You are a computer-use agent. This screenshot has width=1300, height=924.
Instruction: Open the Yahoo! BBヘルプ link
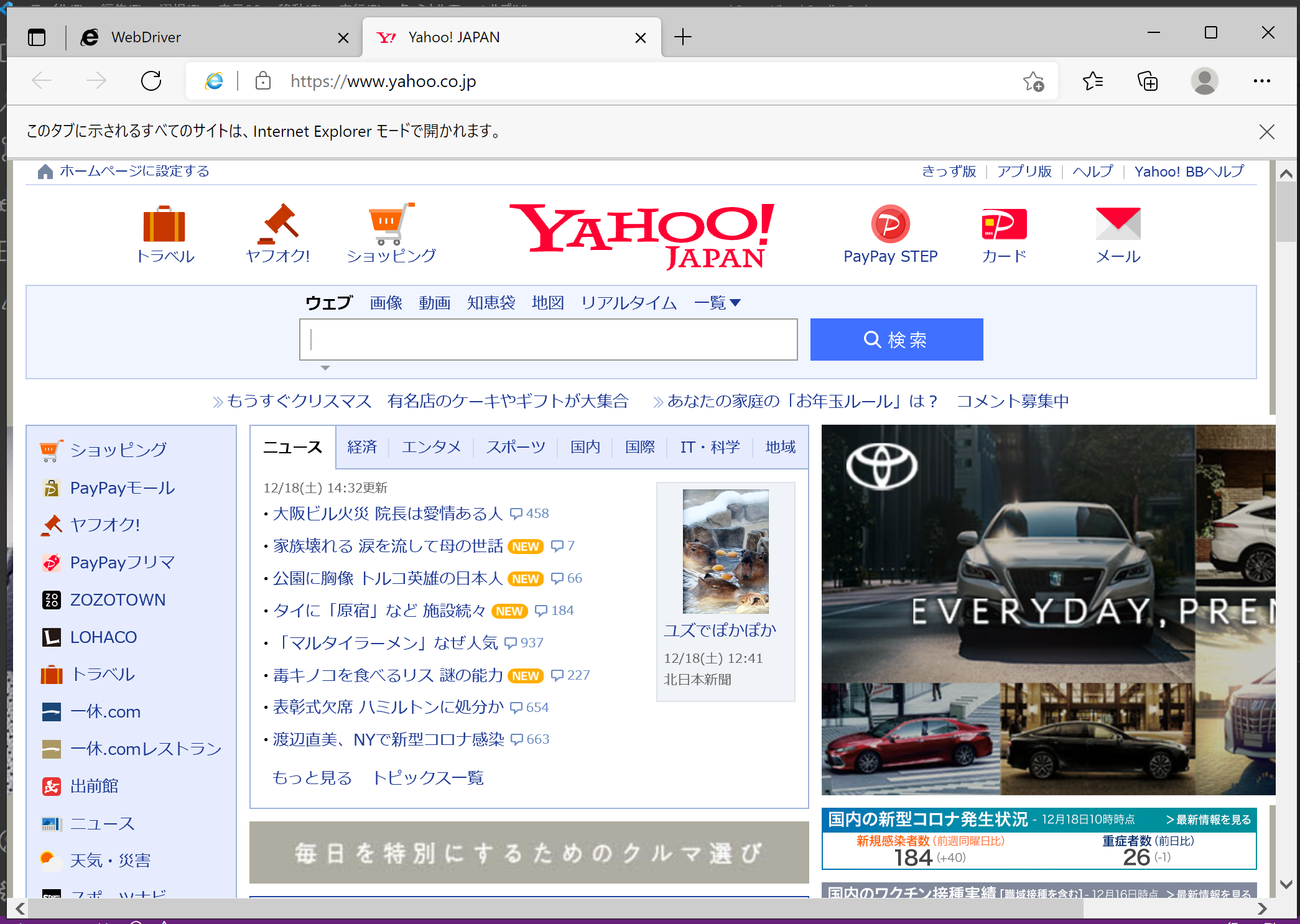click(x=1189, y=172)
